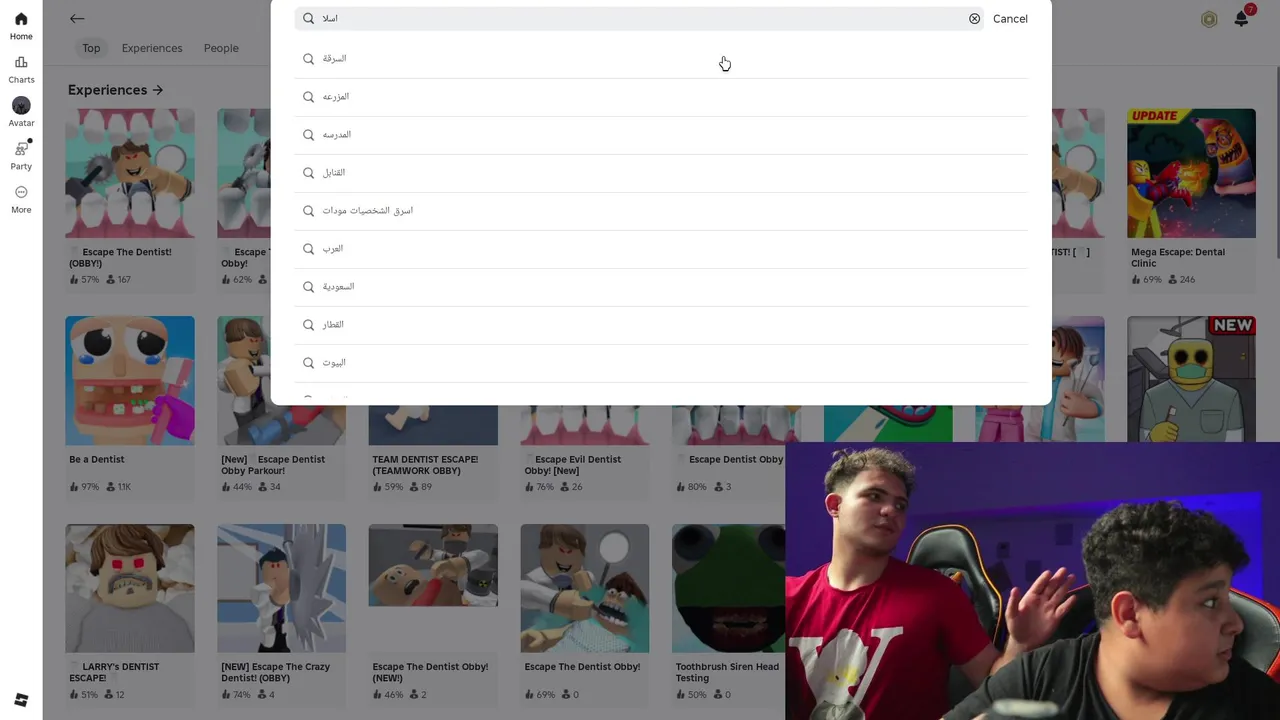Screen dimensions: 1280x720
Task: Open the Avatar icon in the sidebar
Action: point(21,106)
